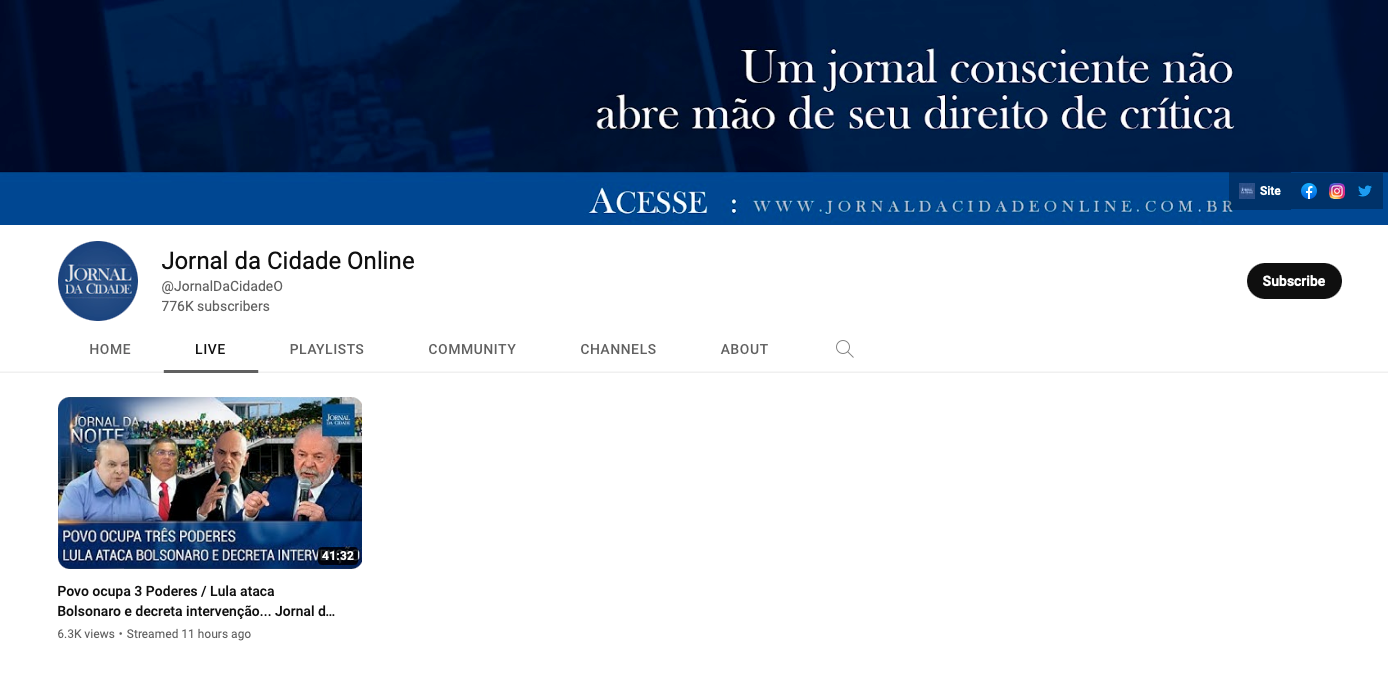
Task: Click '6.3K views • Streamed 11 hours ago' text
Action: pos(154,634)
